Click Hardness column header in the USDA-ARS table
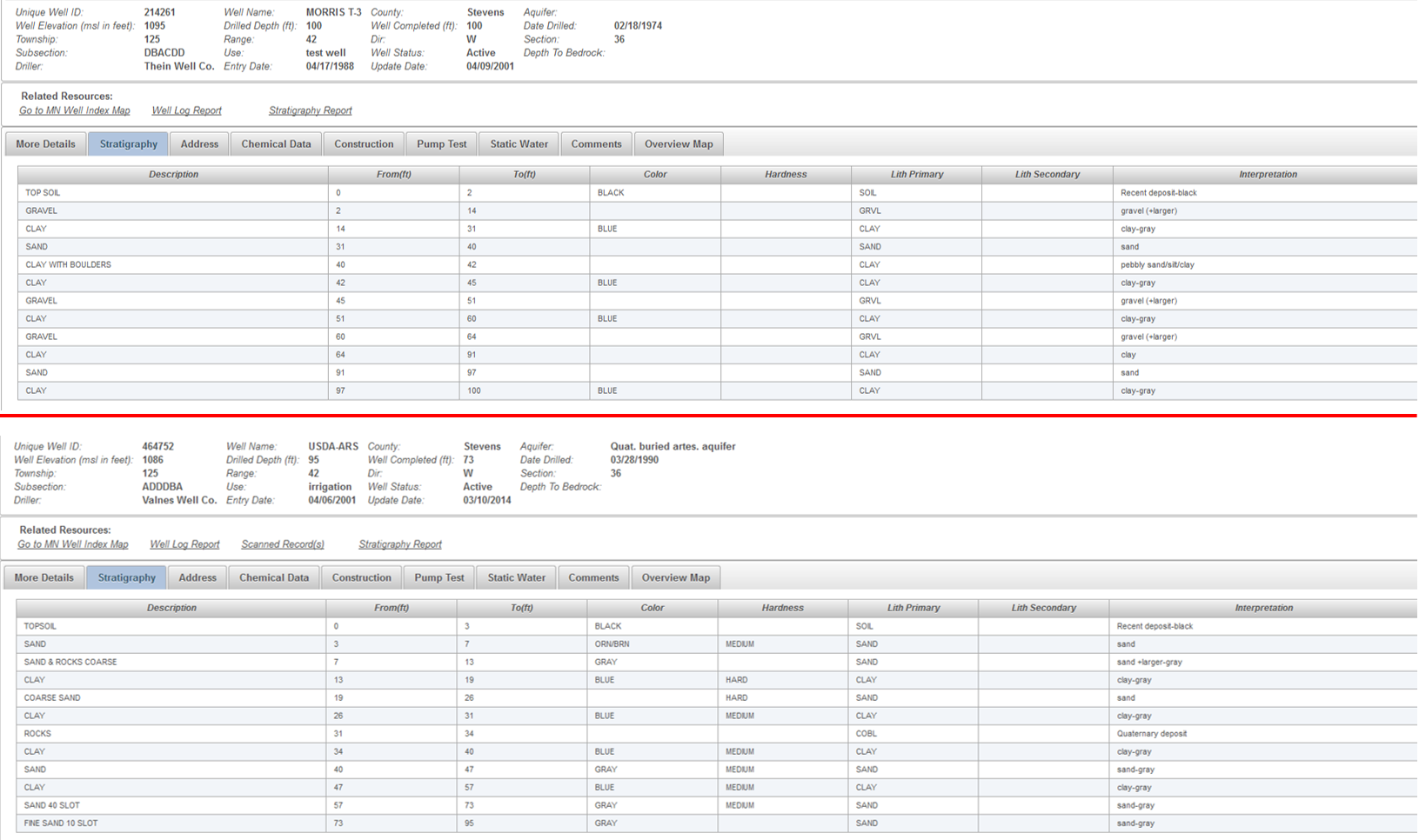 tap(782, 608)
